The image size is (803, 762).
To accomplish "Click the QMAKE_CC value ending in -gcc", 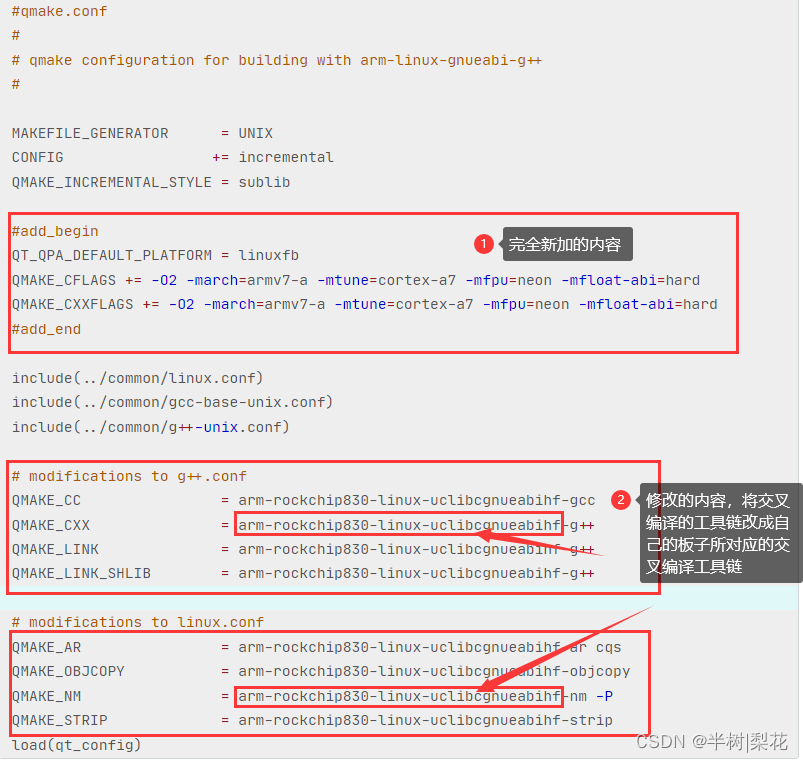I will [x=417, y=500].
